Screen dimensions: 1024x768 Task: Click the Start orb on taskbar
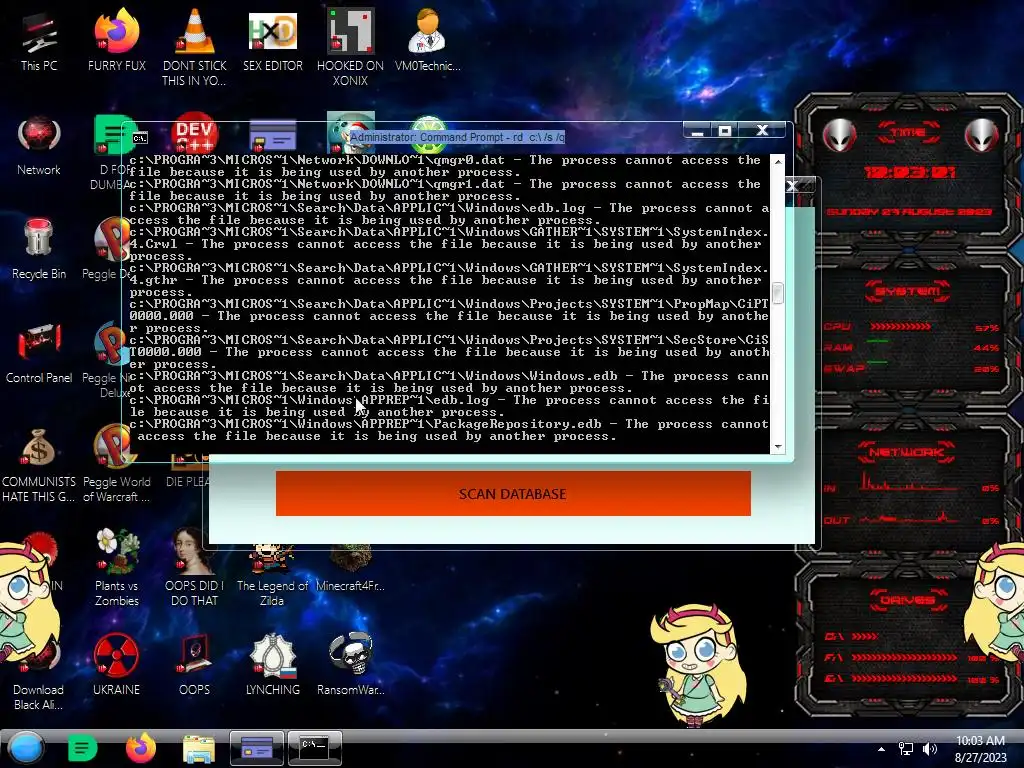(26, 748)
